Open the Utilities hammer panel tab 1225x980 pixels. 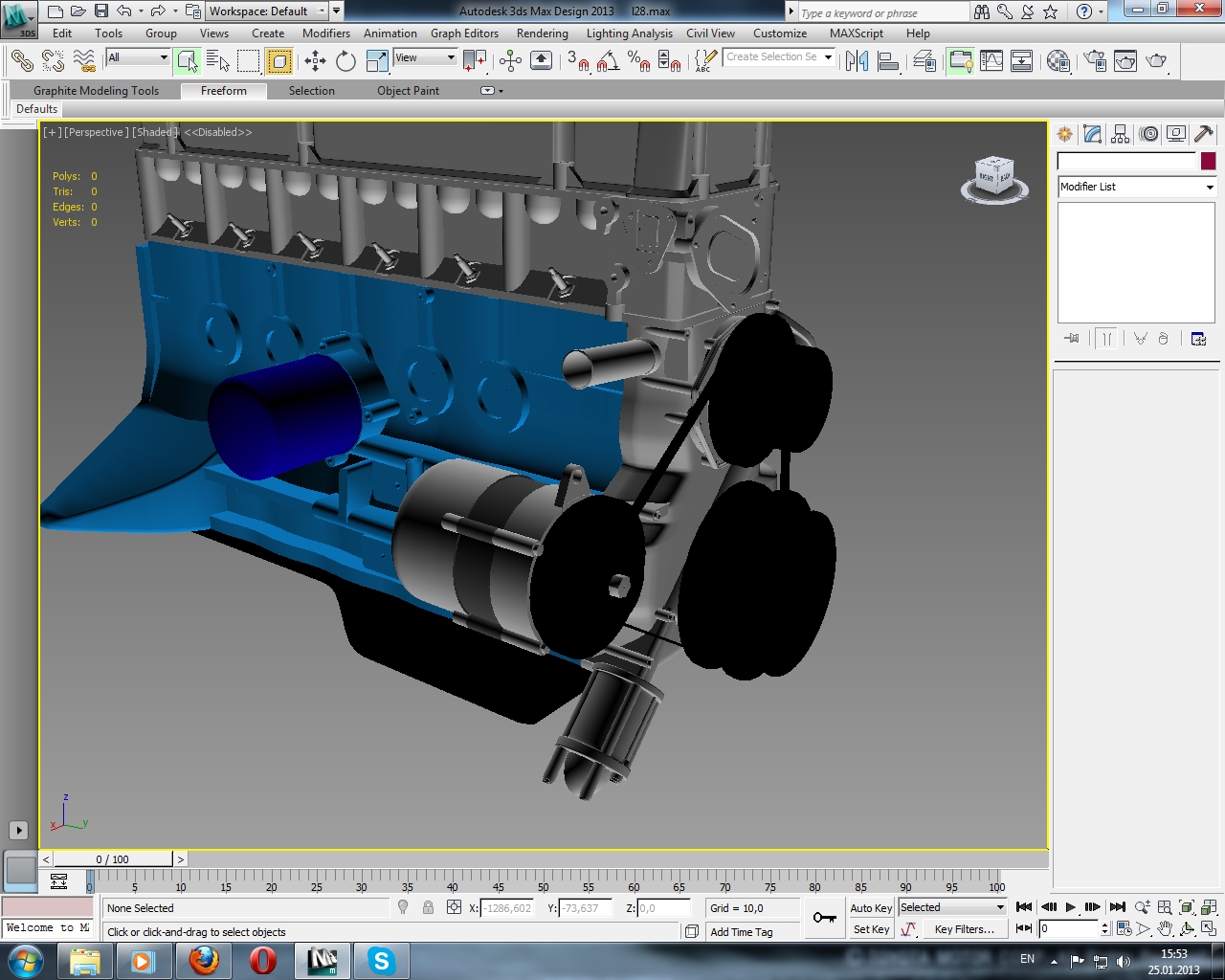tap(1204, 134)
